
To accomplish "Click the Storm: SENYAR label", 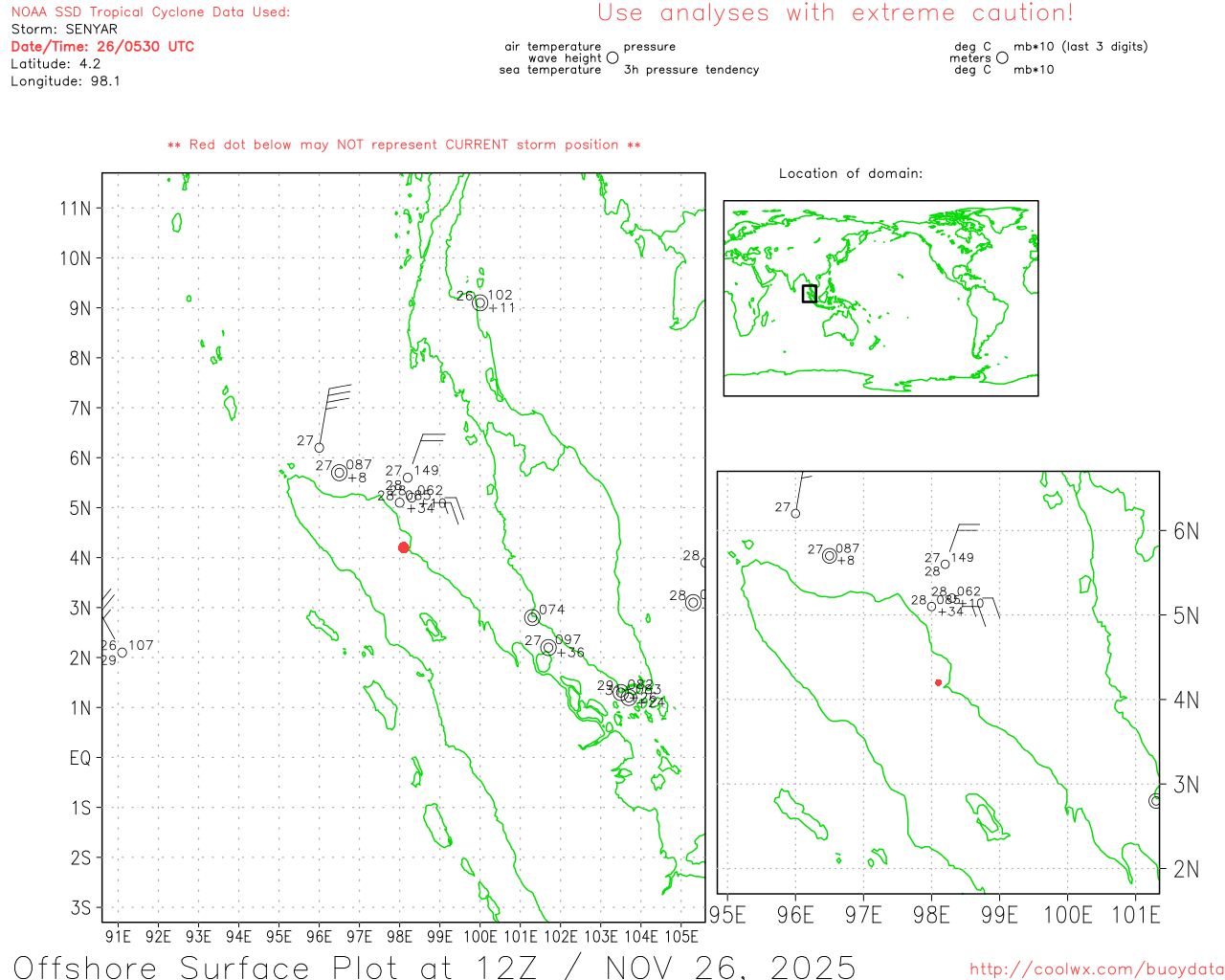I will coord(64,29).
